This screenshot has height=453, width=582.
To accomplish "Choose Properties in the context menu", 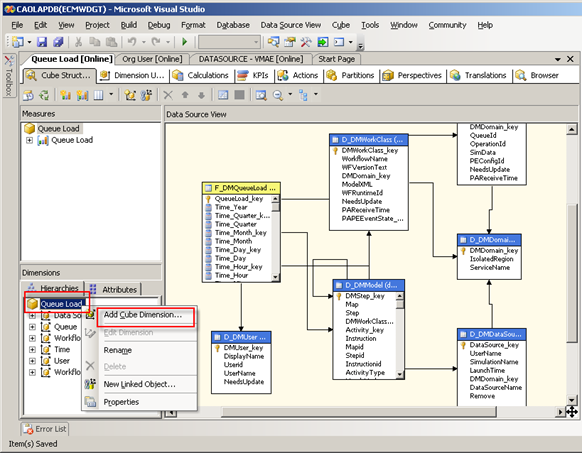I will point(121,402).
